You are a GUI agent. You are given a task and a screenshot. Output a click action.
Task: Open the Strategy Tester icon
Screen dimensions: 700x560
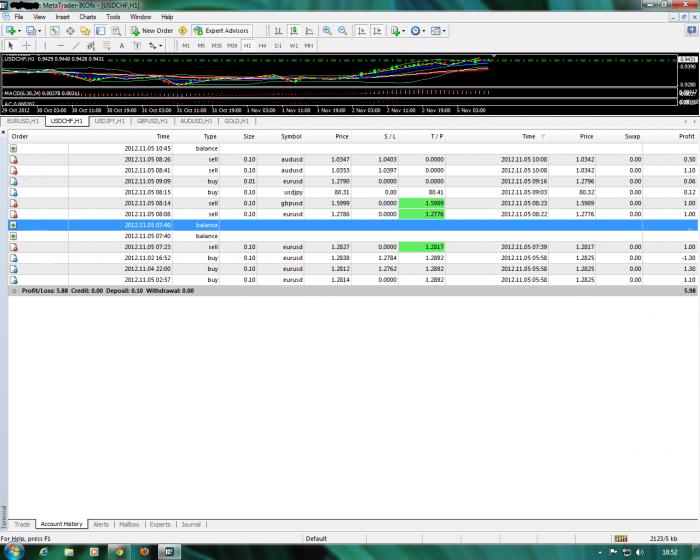point(116,31)
